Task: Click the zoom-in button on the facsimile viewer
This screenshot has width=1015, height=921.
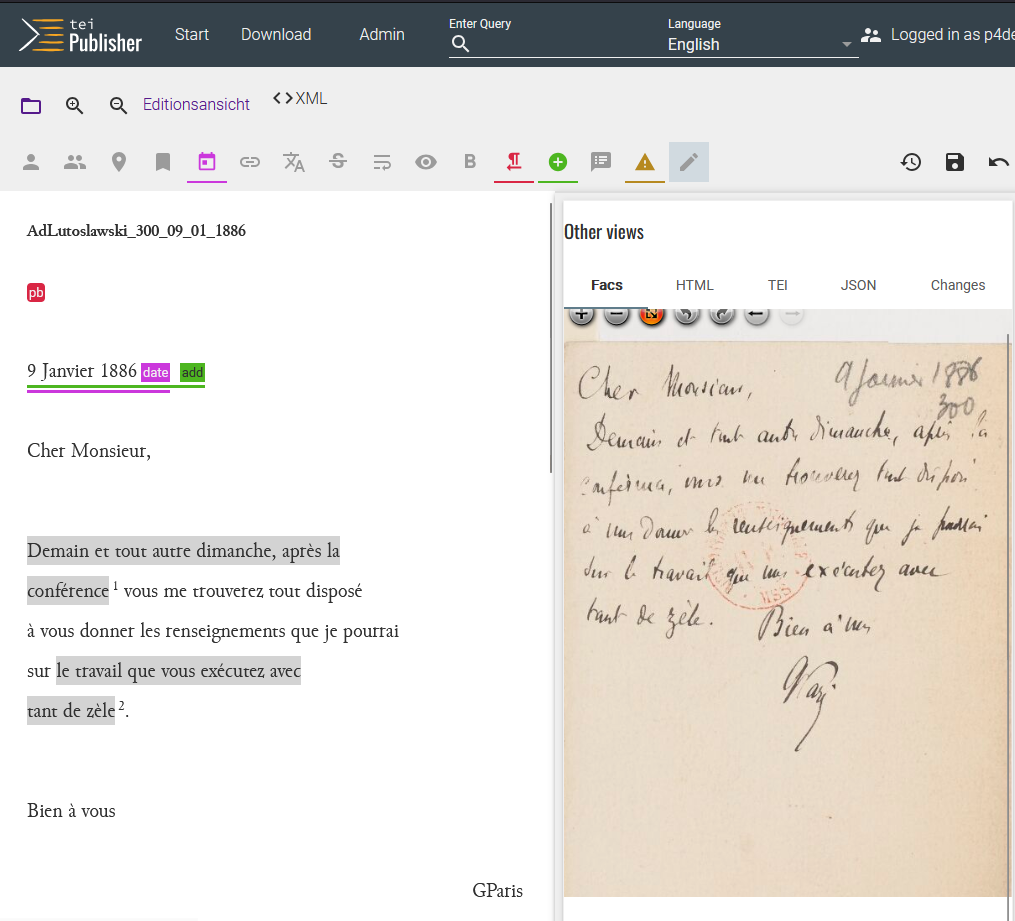Action: pyautogui.click(x=581, y=313)
